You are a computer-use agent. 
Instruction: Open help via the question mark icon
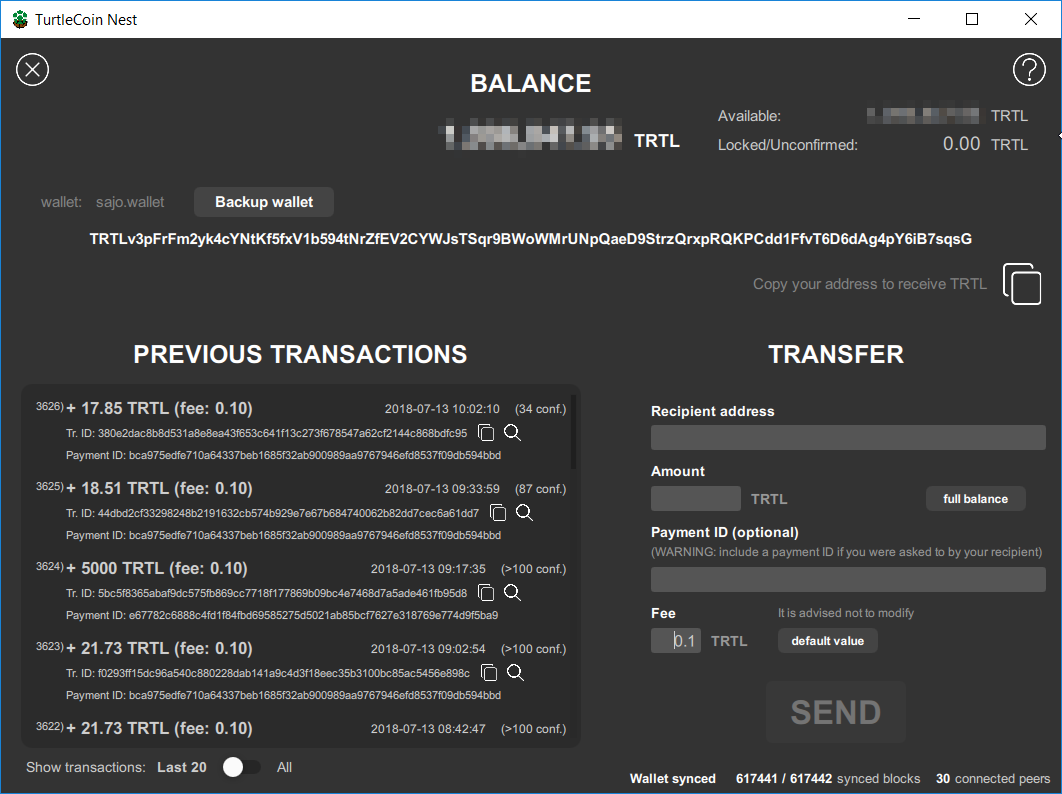(1029, 69)
